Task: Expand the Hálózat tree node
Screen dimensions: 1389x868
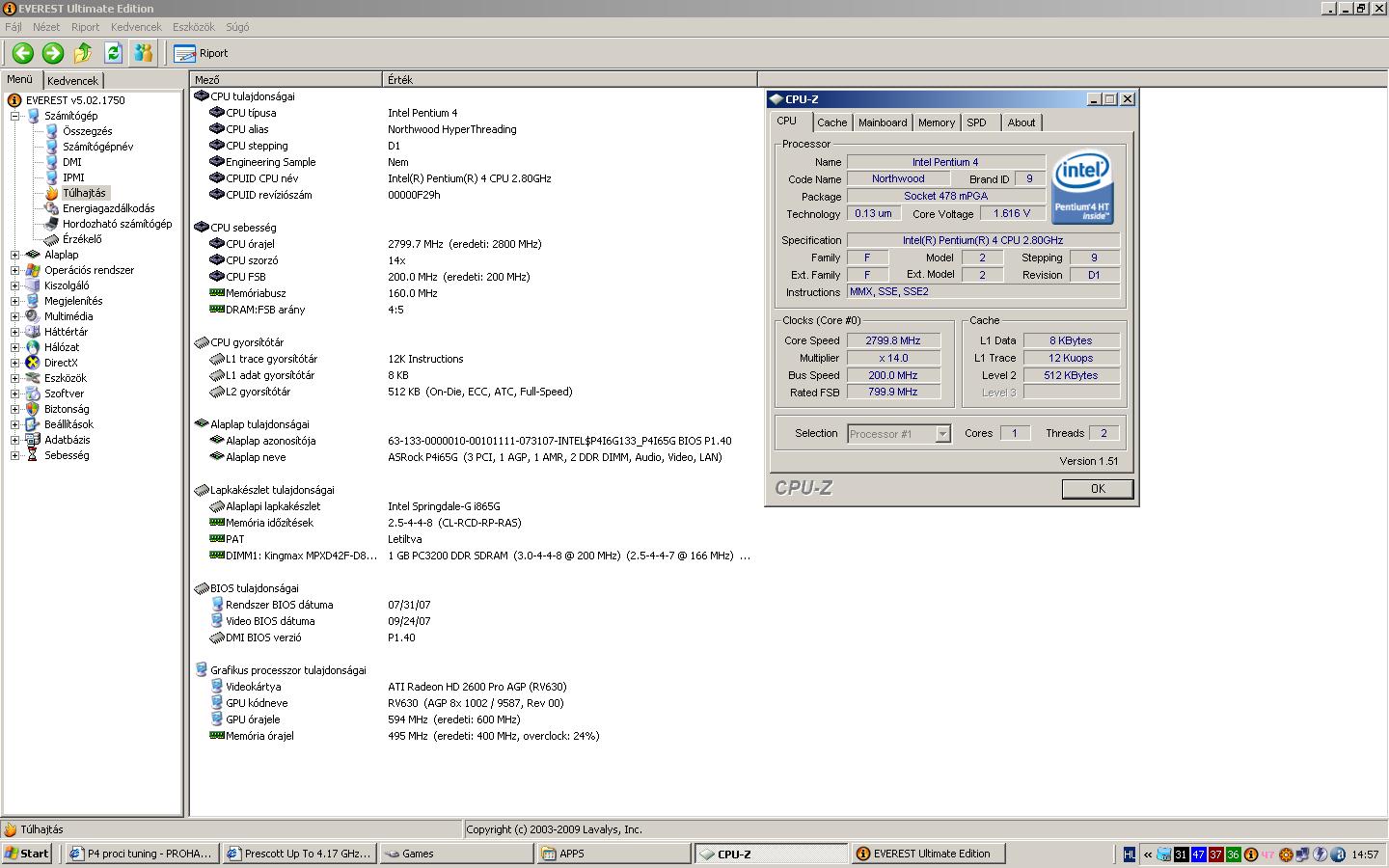Action: click(15, 347)
